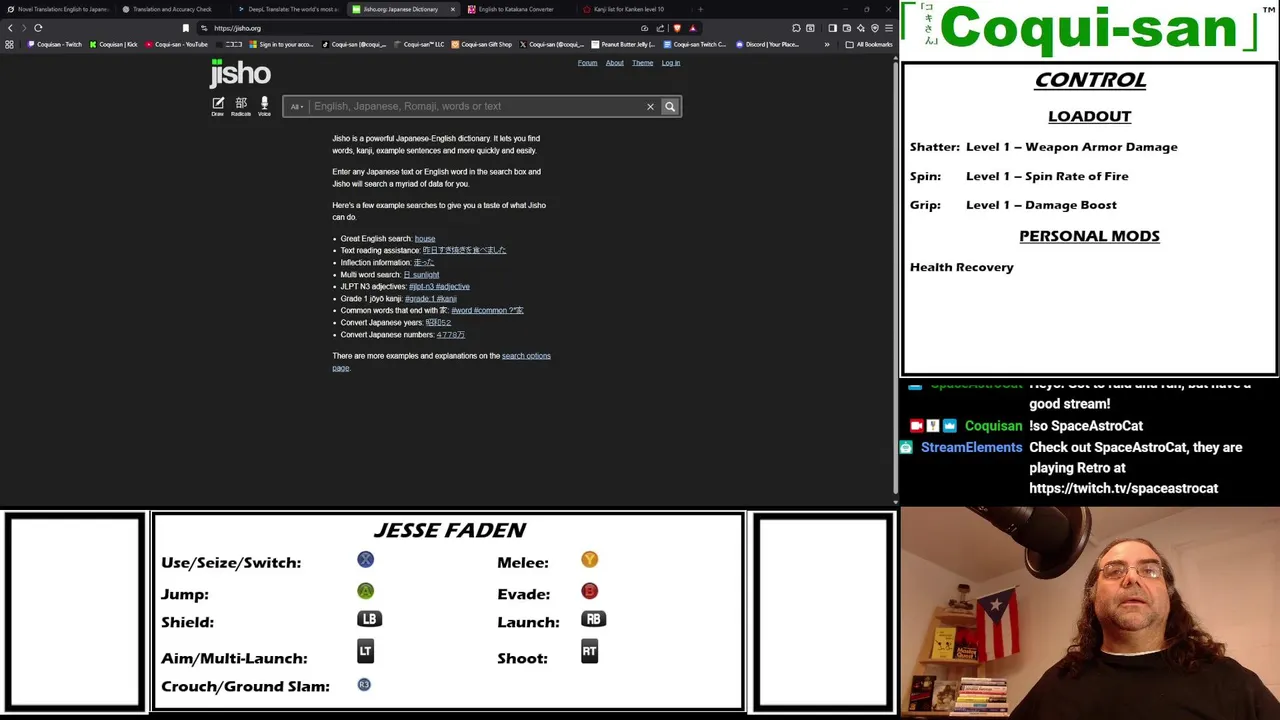
Task: Reload the jisho.org page
Action: (38, 28)
